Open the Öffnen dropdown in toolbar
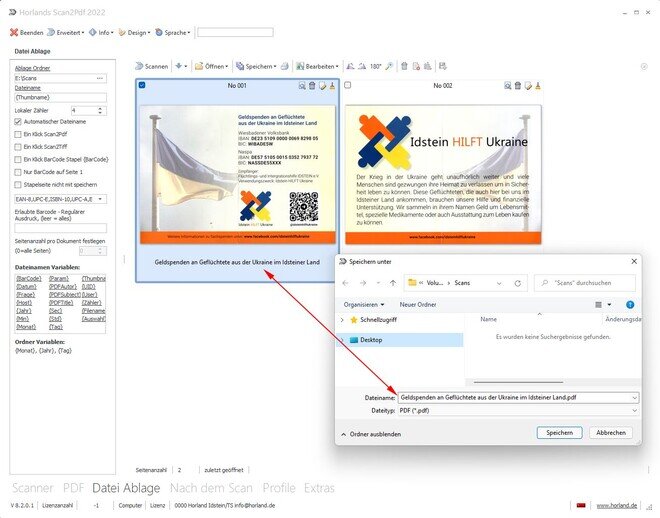Viewport: 660px width, 518px height. (x=211, y=66)
